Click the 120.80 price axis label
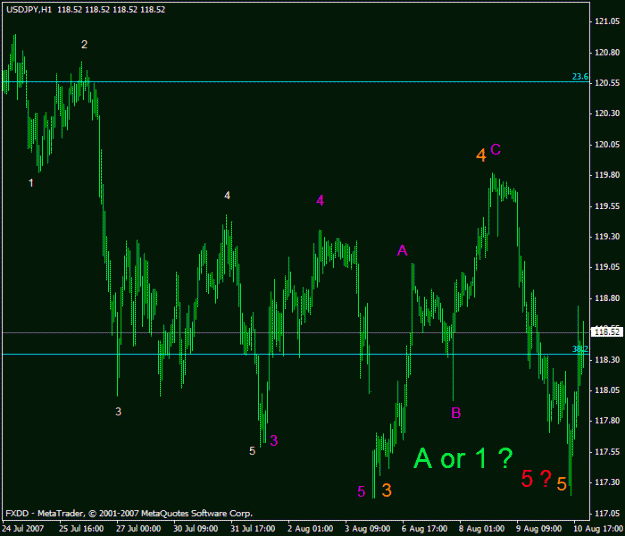This screenshot has height=536, width=625. (607, 52)
